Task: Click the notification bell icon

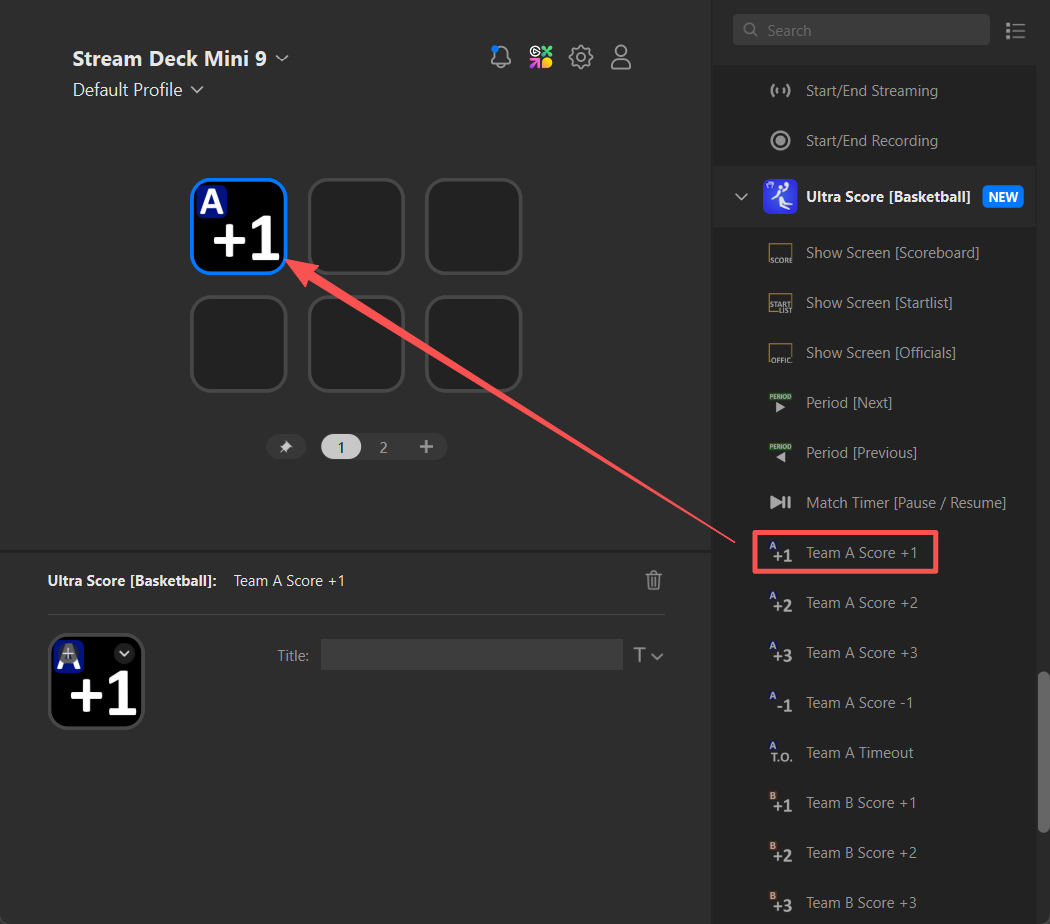Action: (x=500, y=57)
